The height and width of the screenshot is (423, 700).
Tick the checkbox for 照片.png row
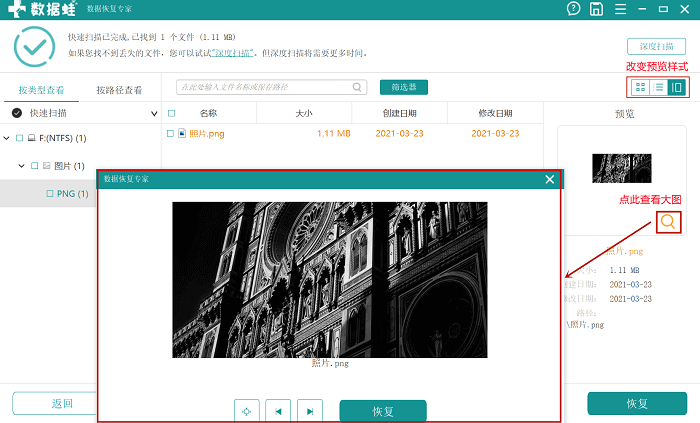(x=170, y=133)
